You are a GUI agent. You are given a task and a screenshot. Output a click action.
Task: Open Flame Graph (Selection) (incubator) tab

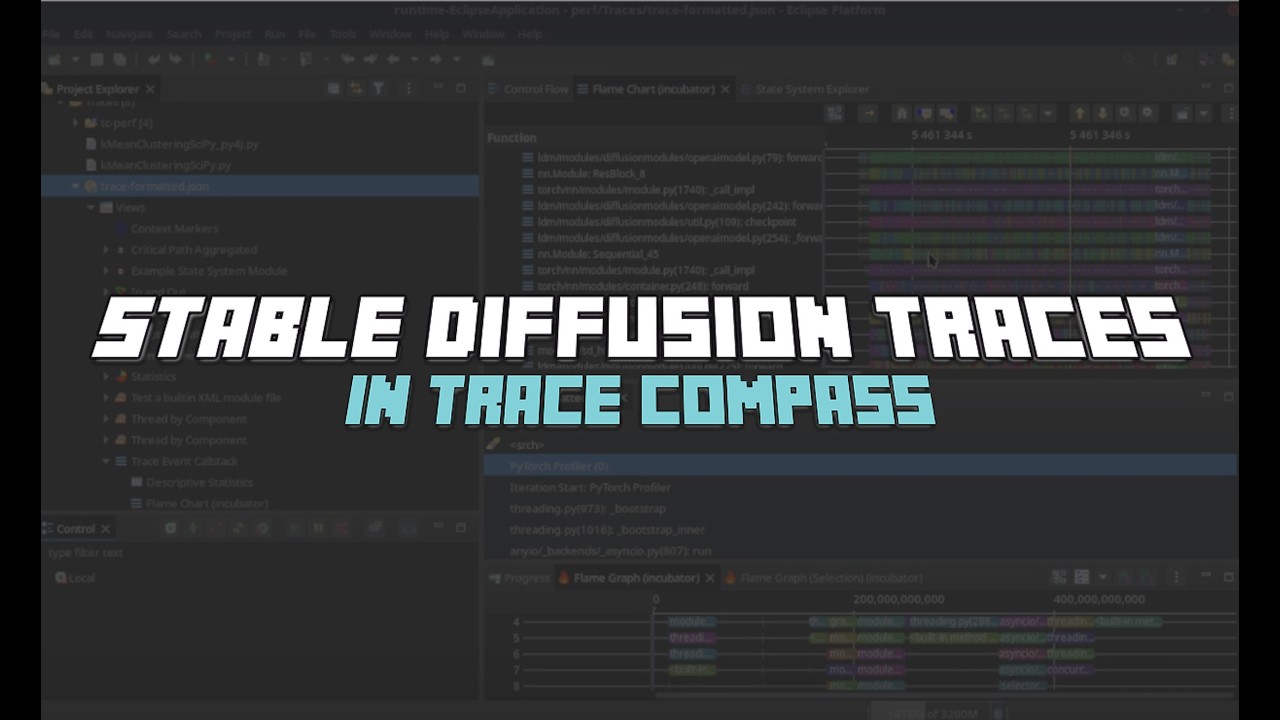(x=823, y=578)
